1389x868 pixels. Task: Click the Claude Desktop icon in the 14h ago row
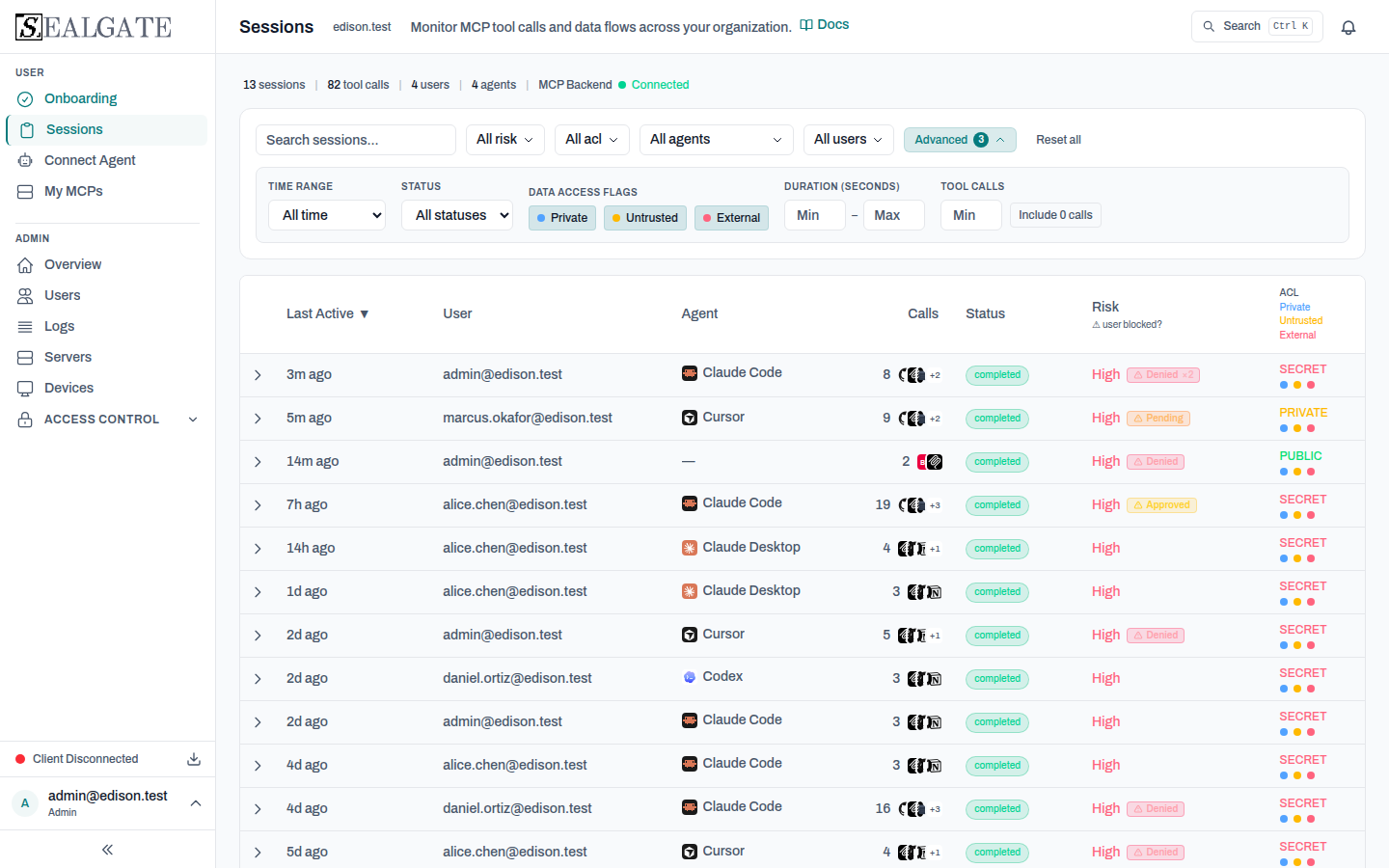pos(690,548)
